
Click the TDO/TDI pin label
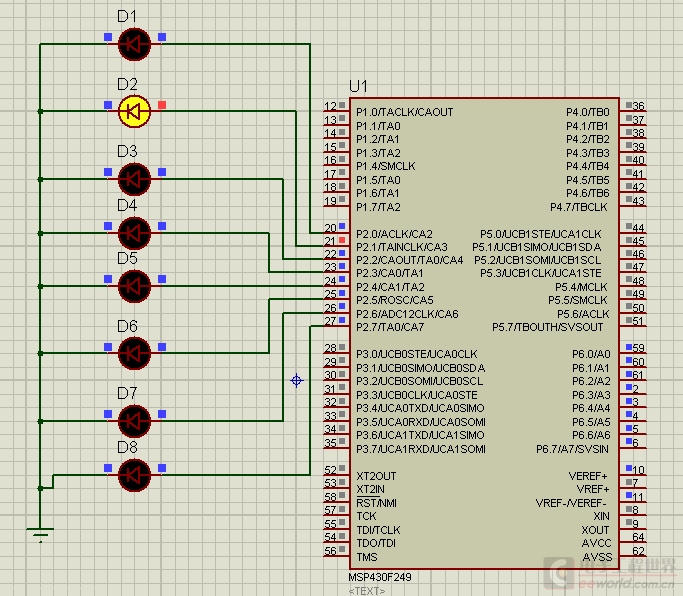pyautogui.click(x=376, y=543)
